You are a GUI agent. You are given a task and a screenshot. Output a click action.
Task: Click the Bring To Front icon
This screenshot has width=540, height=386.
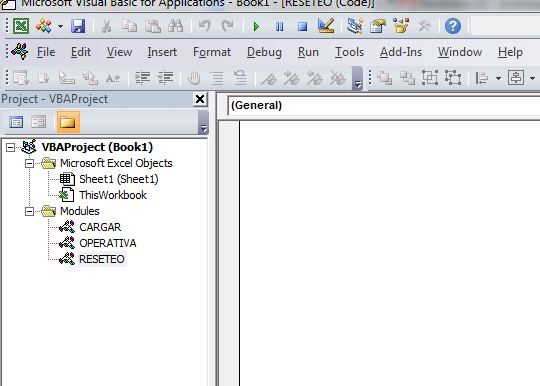pos(384,78)
